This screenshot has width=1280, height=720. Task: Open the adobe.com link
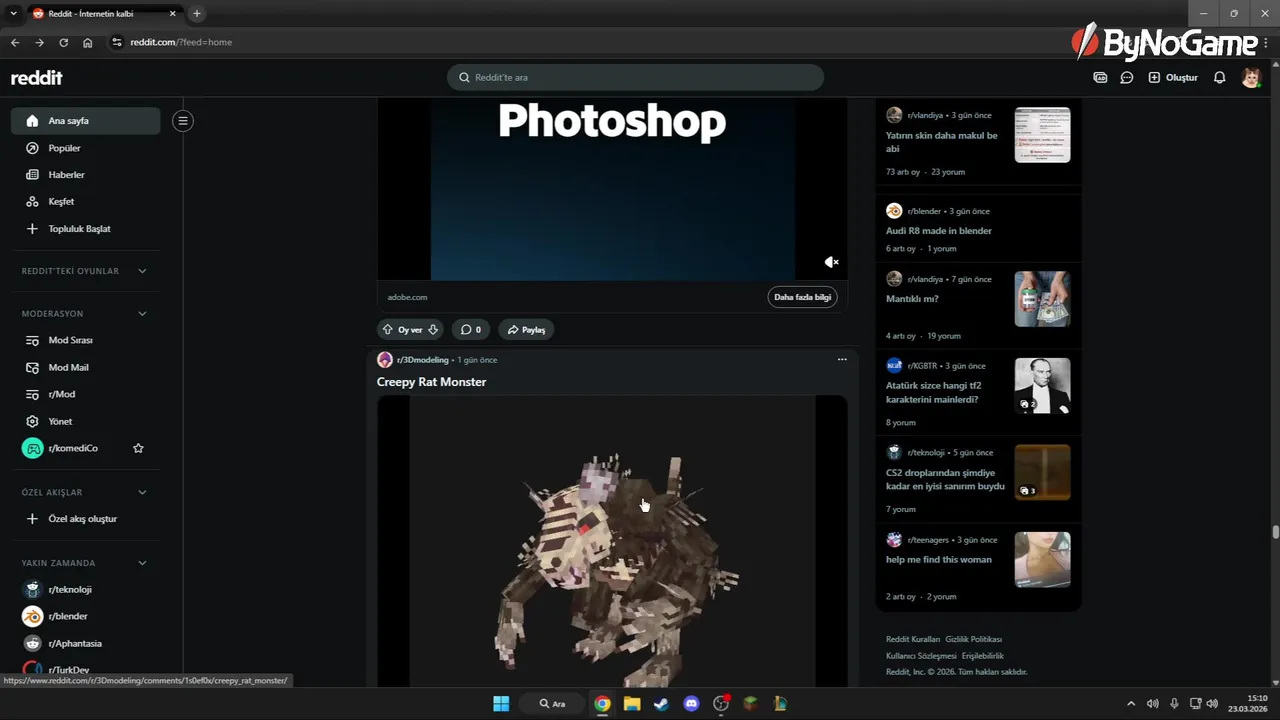(x=407, y=297)
